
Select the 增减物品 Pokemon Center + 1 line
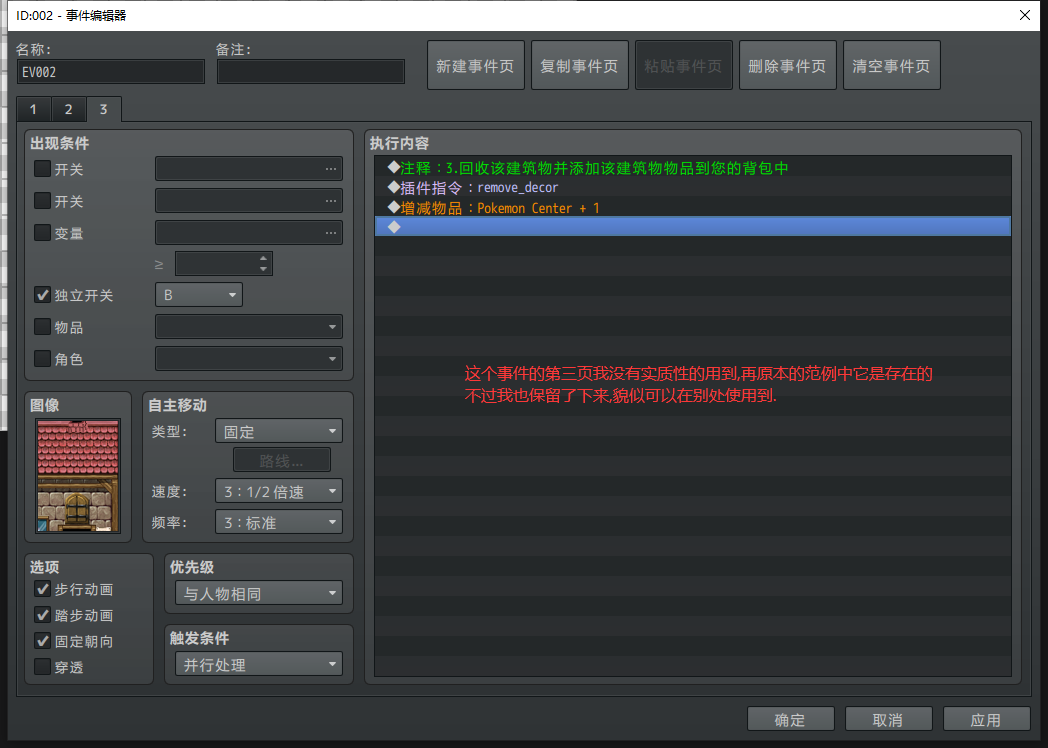[692, 207]
